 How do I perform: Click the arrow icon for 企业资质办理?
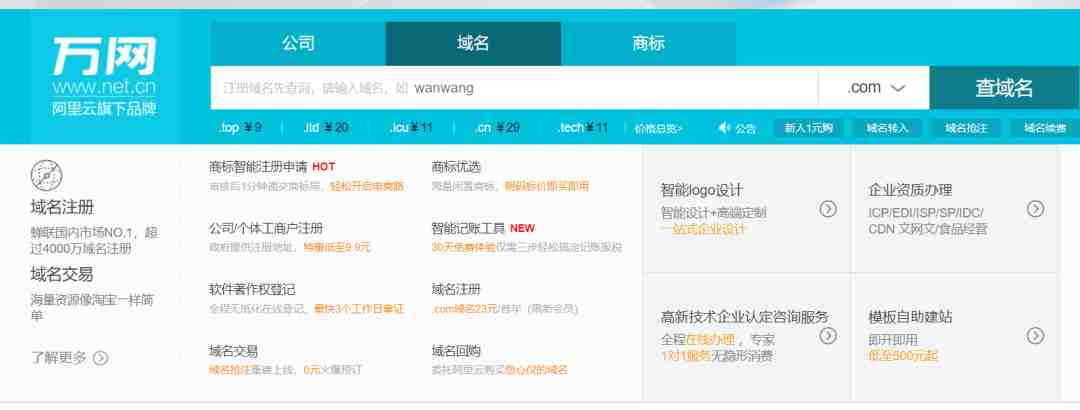[1035, 209]
